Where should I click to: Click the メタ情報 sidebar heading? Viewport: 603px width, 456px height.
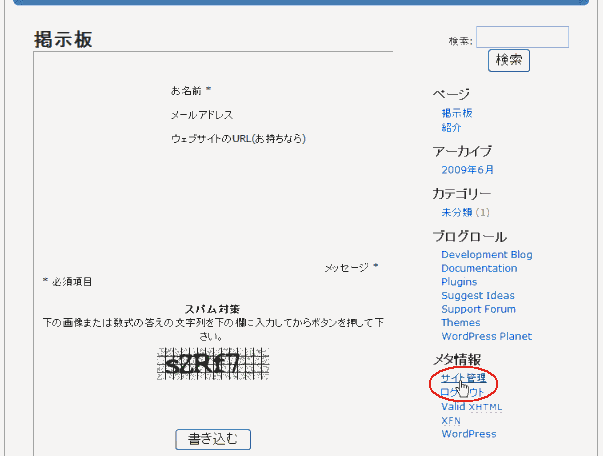pyautogui.click(x=457, y=359)
